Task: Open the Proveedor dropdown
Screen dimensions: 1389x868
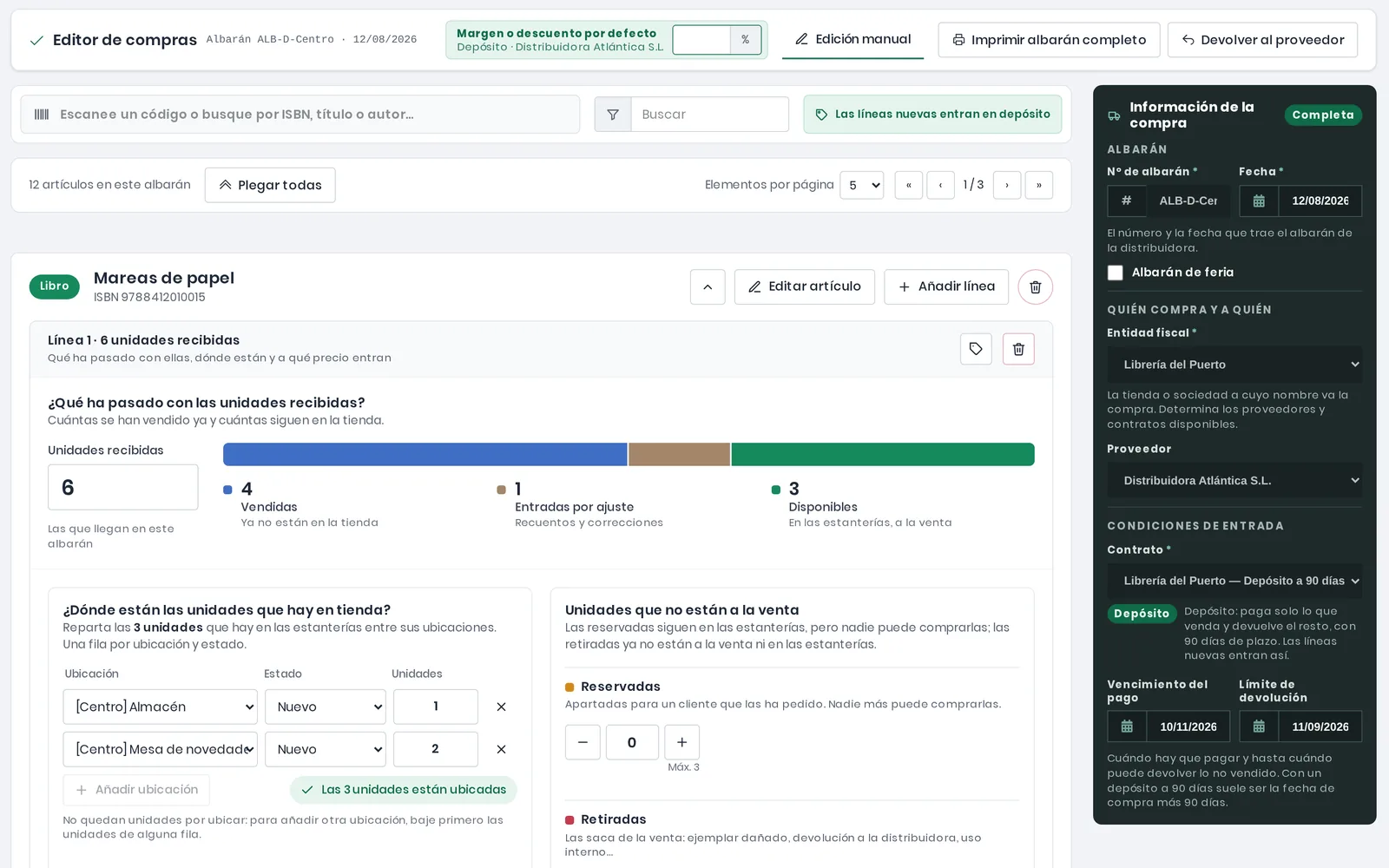Action: coord(1234,480)
